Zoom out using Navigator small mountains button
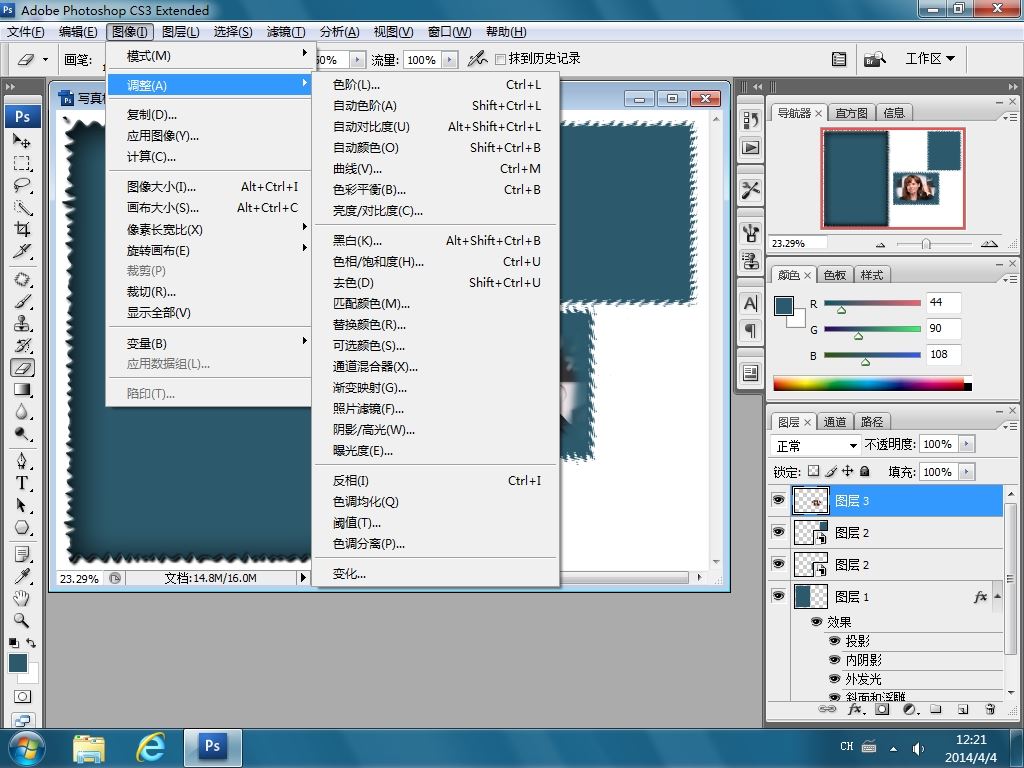Viewport: 1024px width, 768px height. pos(880,245)
